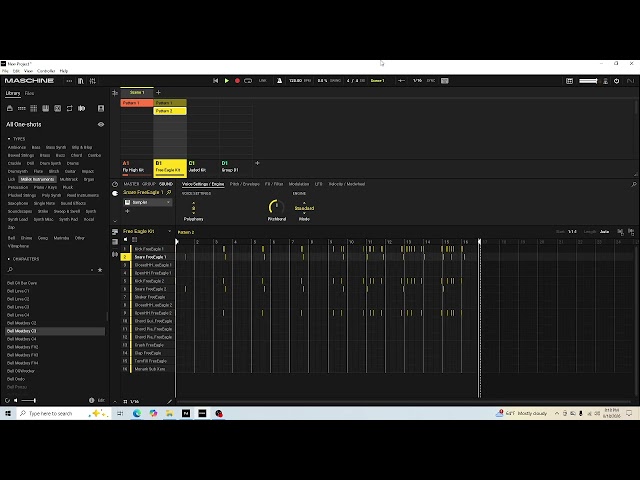This screenshot has height=480, width=640.
Task: Toggle loop mode in transport bar
Action: point(248,81)
